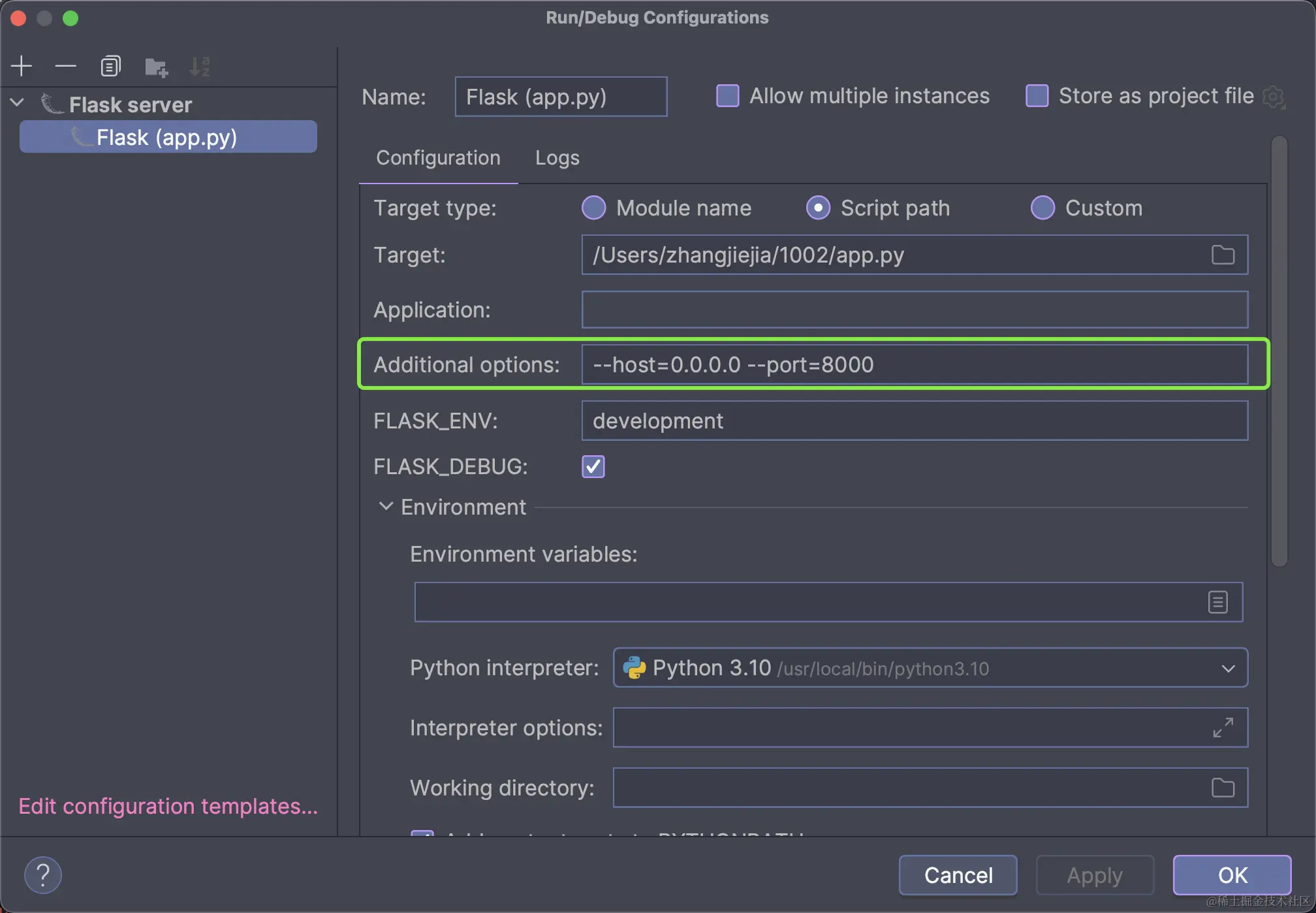Expand the Interpreter options field icon
The width and height of the screenshot is (1316, 913).
1223,728
